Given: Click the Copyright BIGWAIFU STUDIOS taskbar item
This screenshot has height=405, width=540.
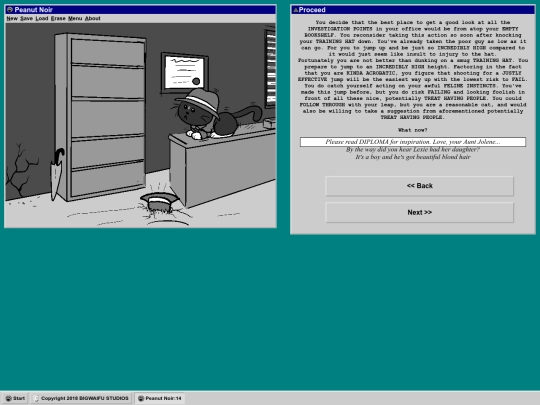Looking at the screenshot, I should (82, 398).
